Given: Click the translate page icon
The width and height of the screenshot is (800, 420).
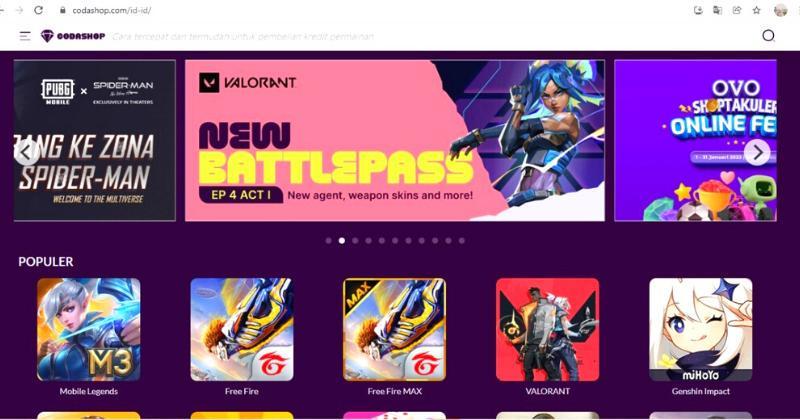Looking at the screenshot, I should pos(717,10).
